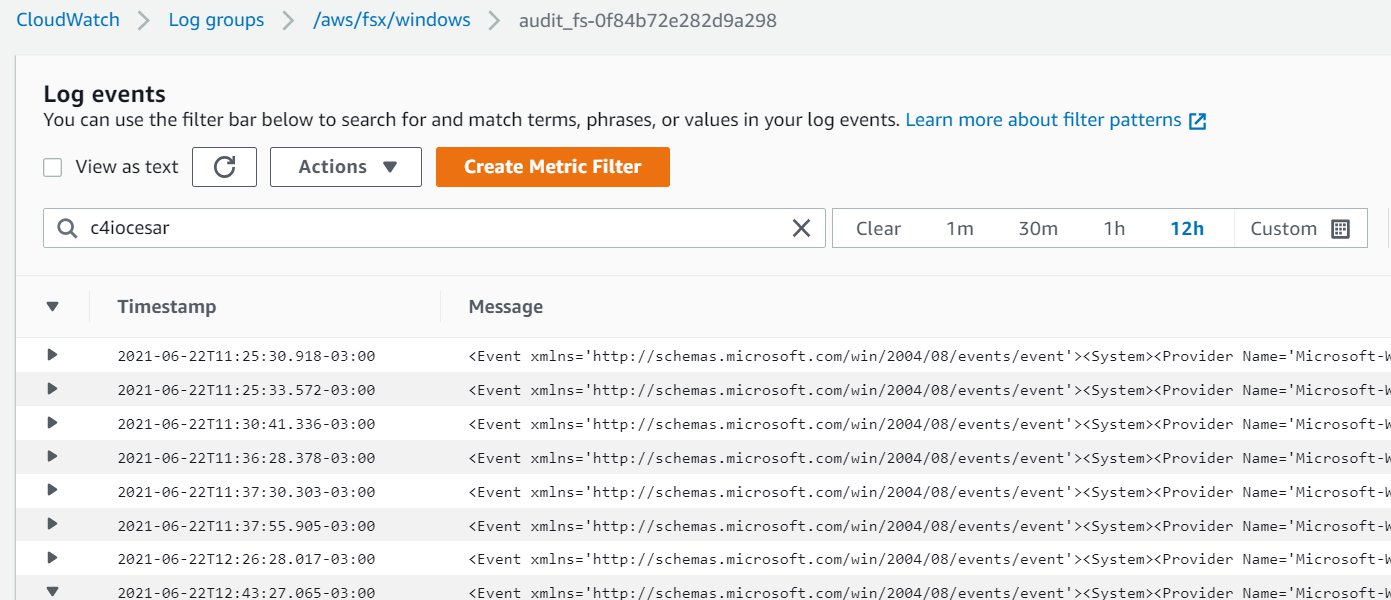Click the Timestamp column header

point(166,307)
